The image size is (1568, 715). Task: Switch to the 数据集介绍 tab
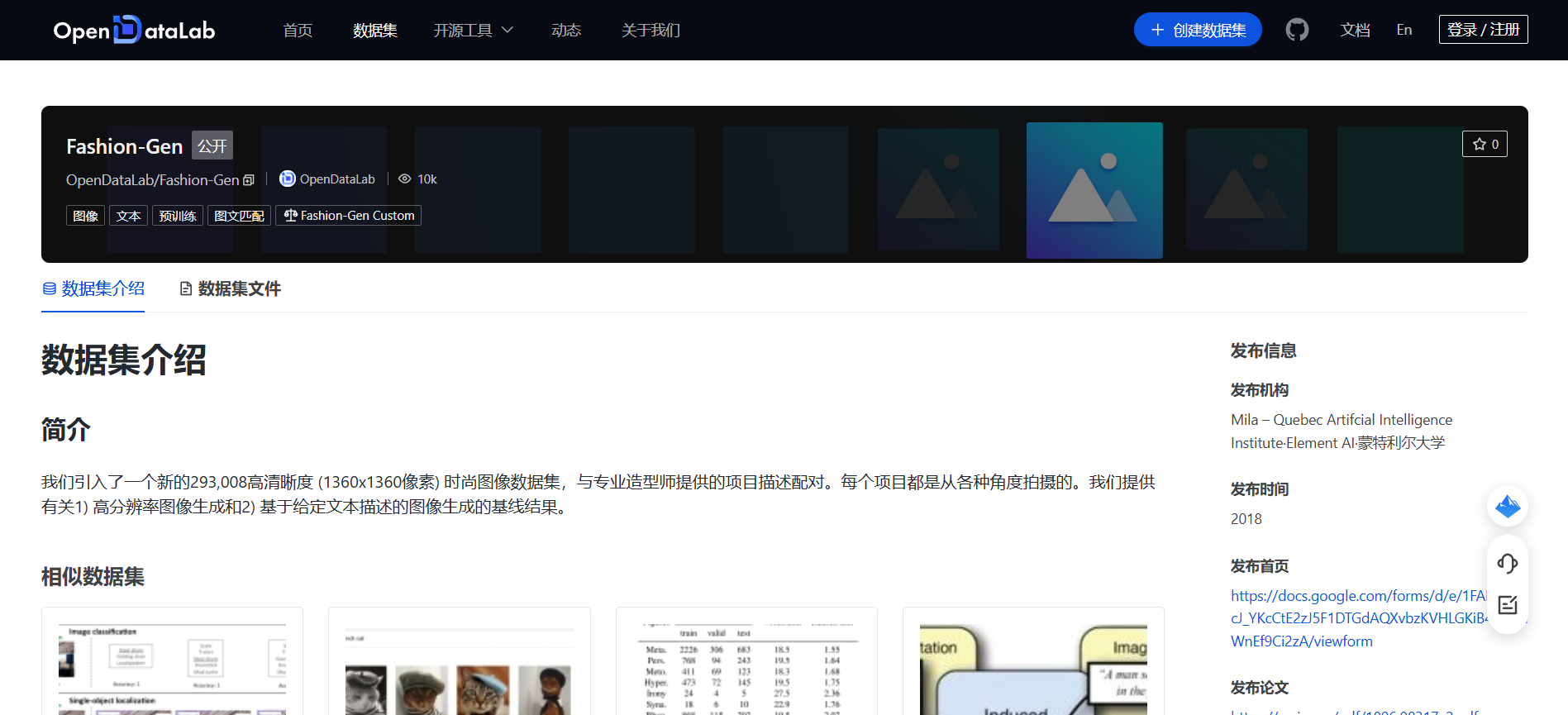pyautogui.click(x=93, y=288)
